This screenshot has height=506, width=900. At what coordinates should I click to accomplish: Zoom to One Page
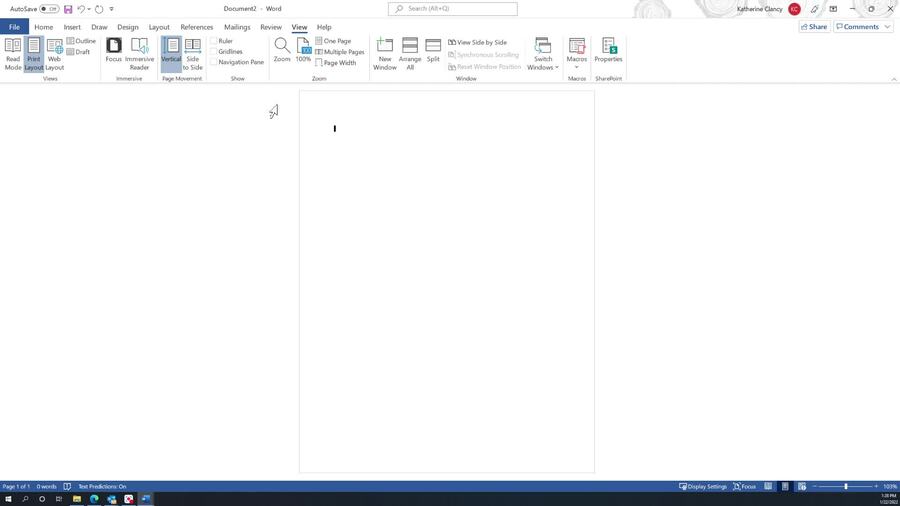333,41
